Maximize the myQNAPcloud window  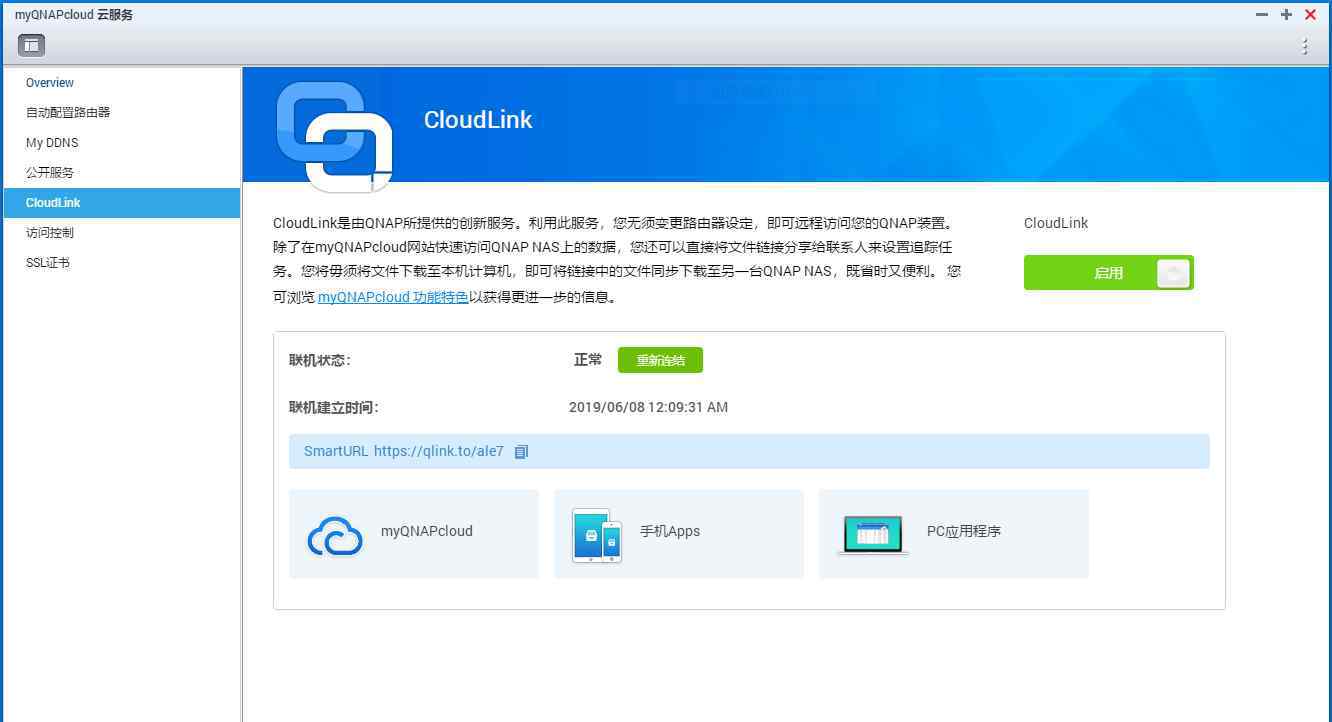(1286, 15)
